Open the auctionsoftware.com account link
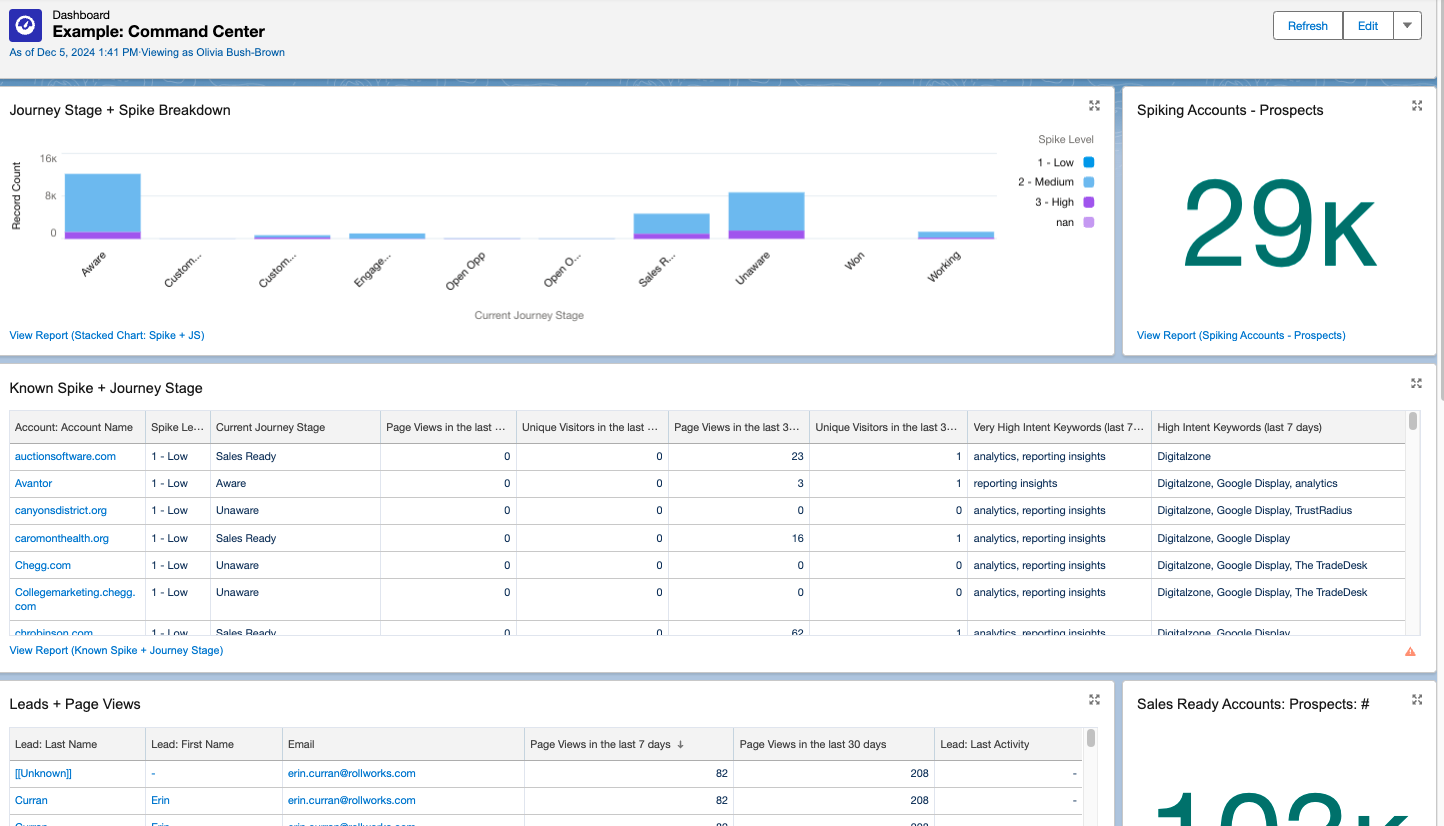Image resolution: width=1444 pixels, height=826 pixels. click(65, 456)
